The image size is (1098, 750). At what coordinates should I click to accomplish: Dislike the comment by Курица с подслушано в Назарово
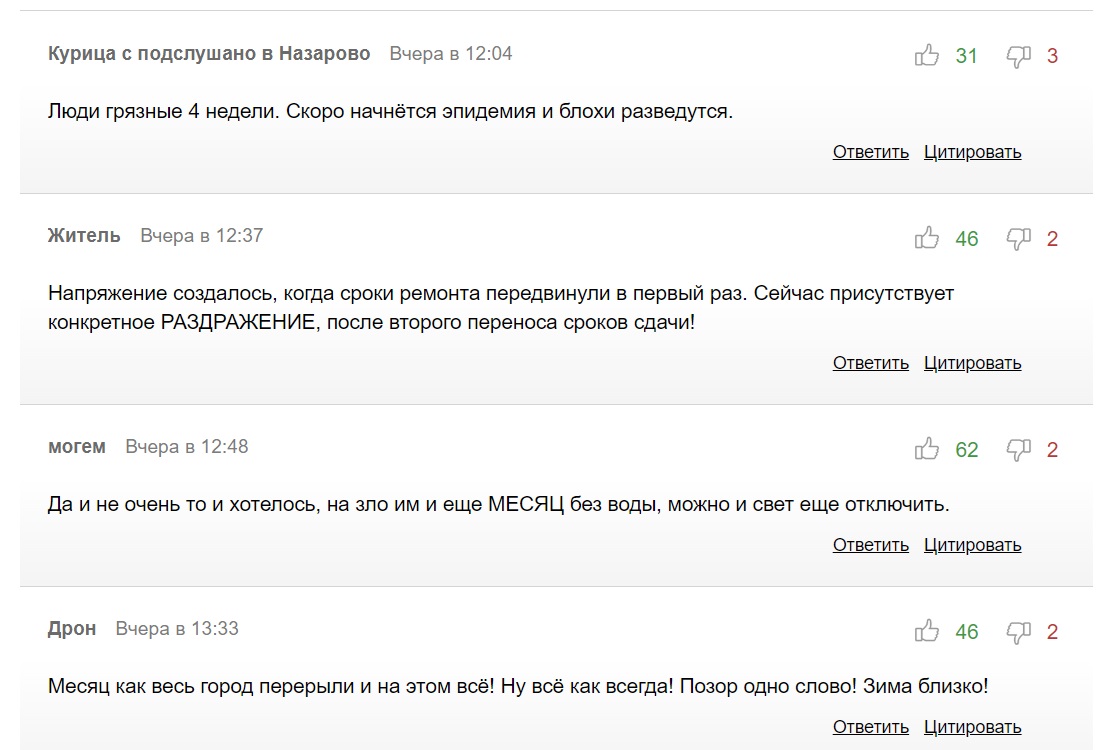(x=1019, y=56)
